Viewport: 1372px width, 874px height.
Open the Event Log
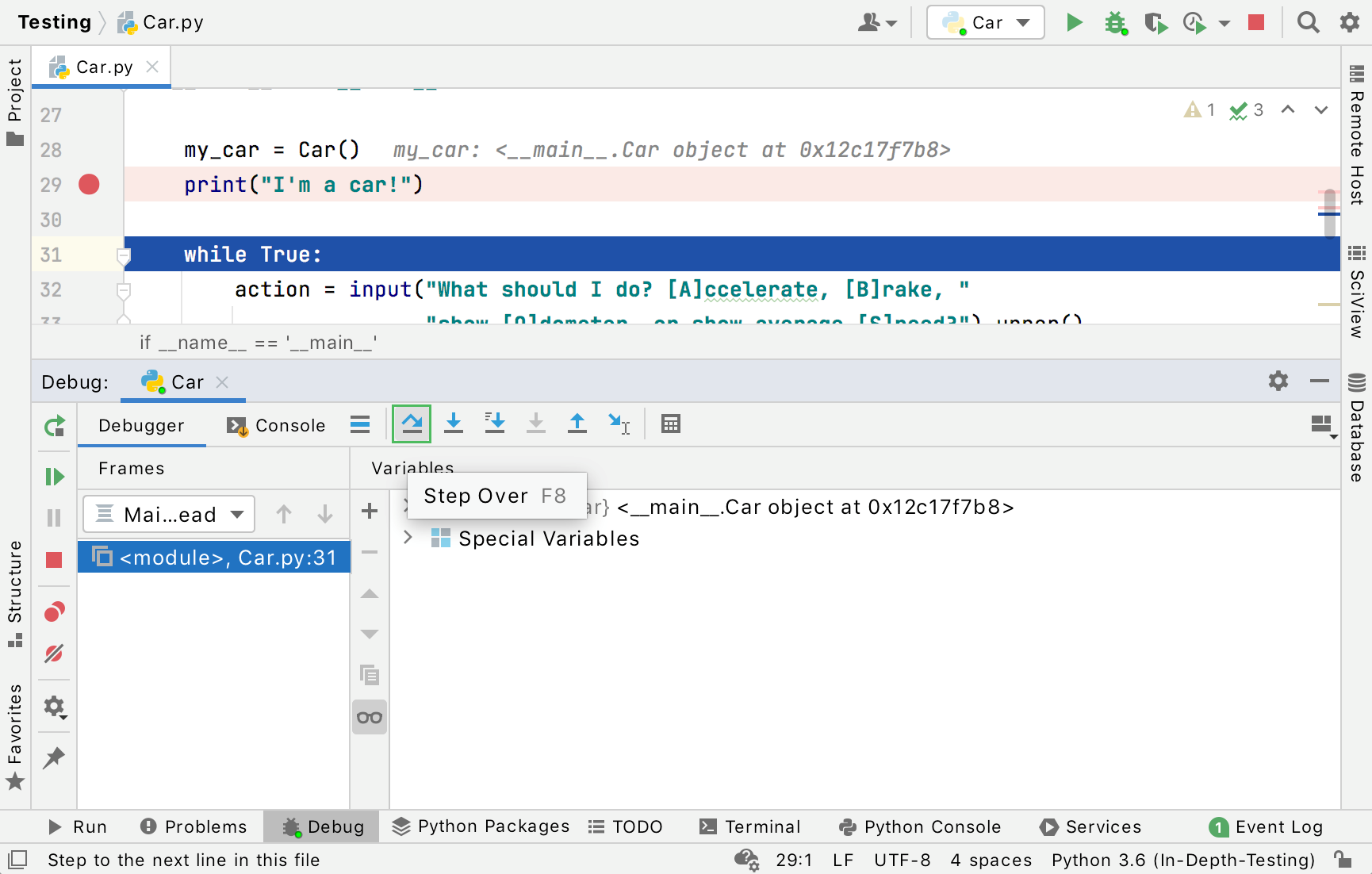[x=1267, y=826]
